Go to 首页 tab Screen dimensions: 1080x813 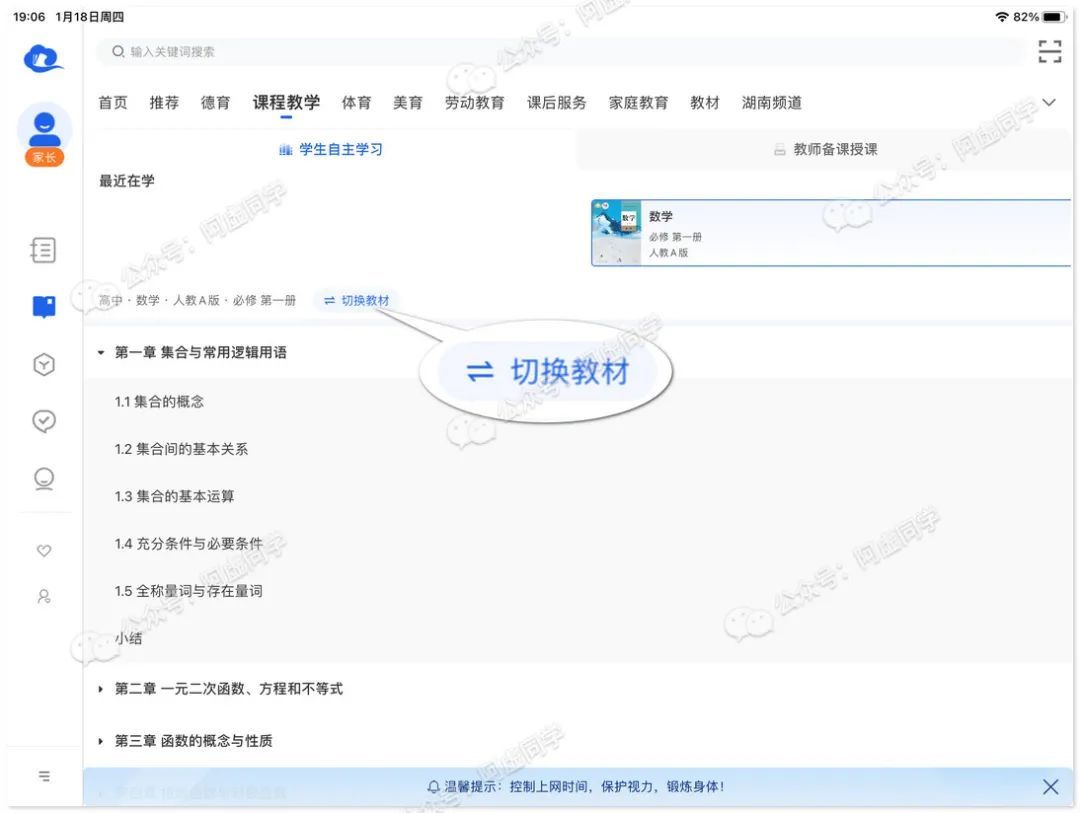pyautogui.click(x=113, y=103)
